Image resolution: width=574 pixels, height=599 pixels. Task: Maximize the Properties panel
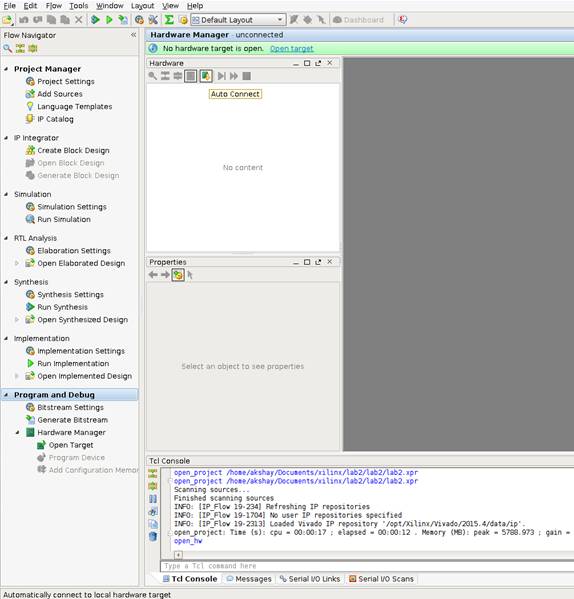click(x=307, y=262)
